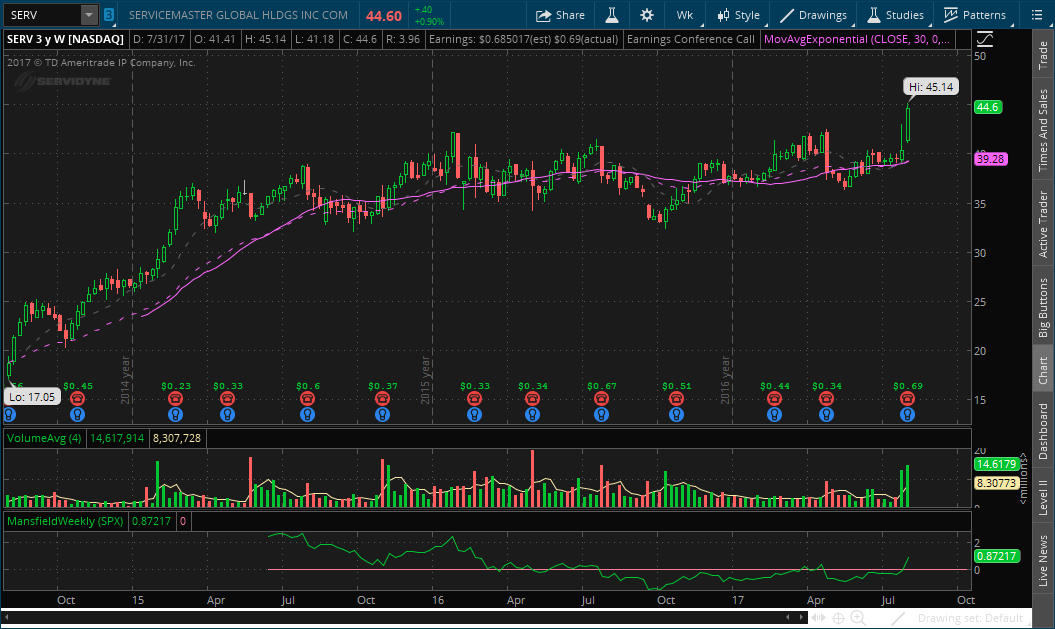The width and height of the screenshot is (1055, 629).
Task: Open the chart settings gear
Action: click(647, 15)
